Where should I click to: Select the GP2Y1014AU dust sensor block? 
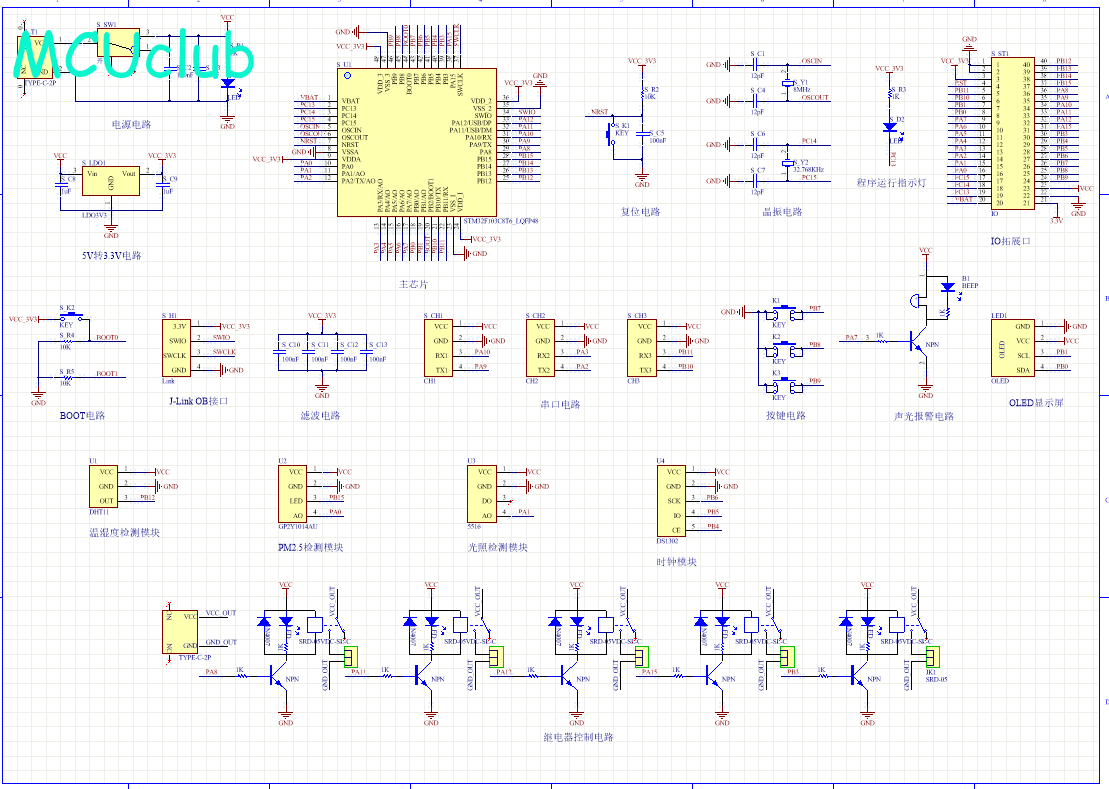293,493
